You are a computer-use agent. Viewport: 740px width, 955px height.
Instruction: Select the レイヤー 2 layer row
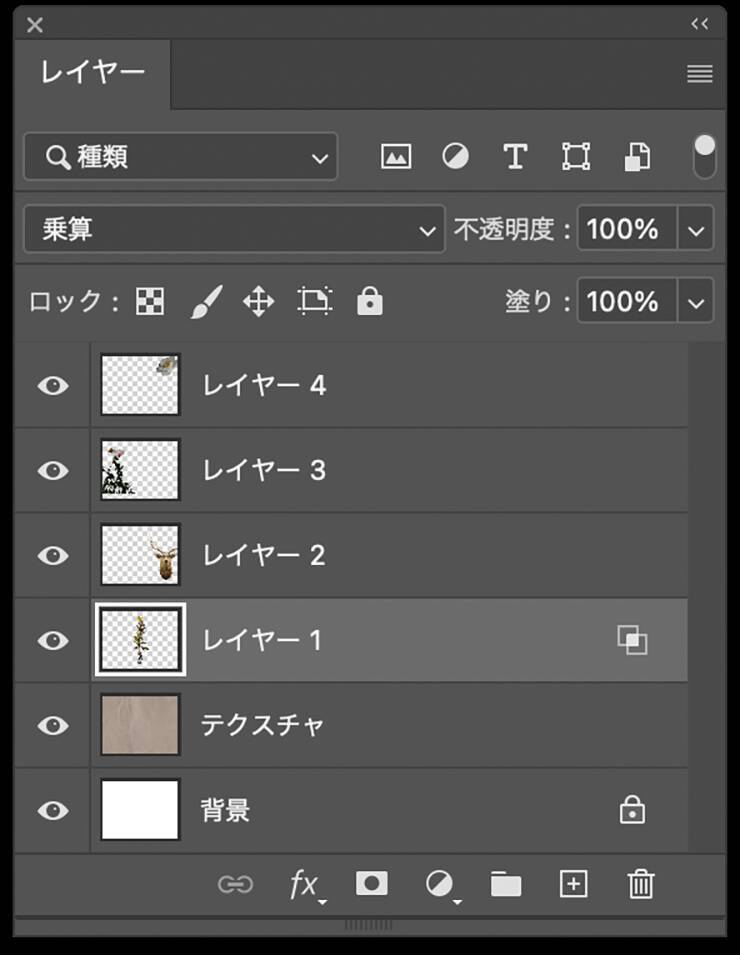click(400, 555)
